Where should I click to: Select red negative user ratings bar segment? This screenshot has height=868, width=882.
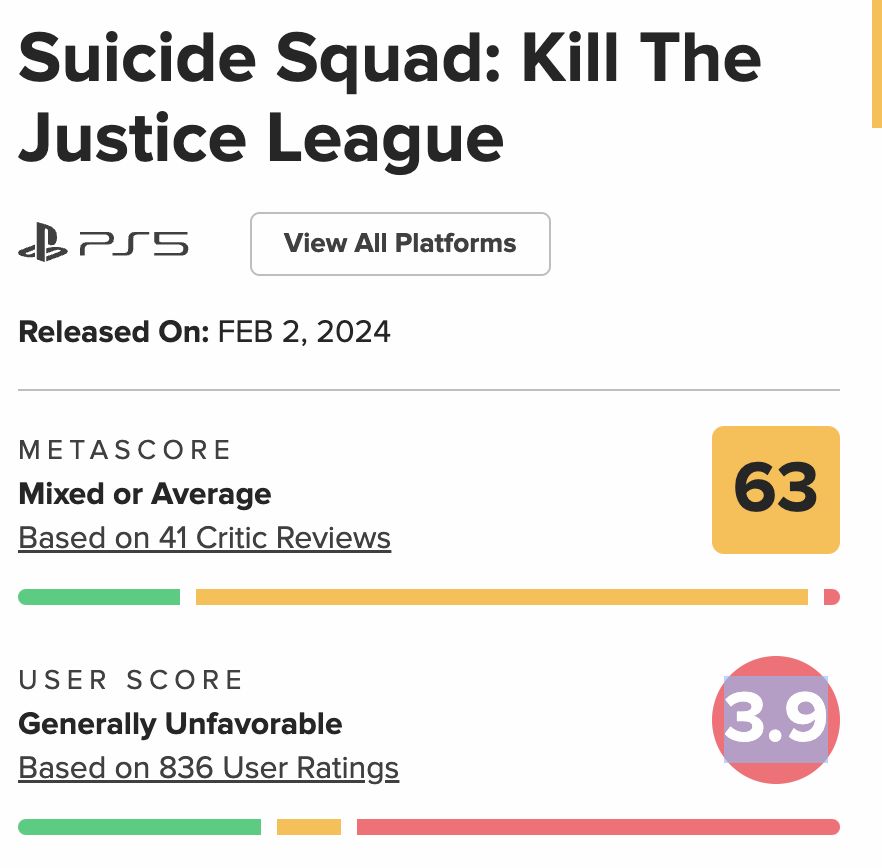click(x=598, y=827)
